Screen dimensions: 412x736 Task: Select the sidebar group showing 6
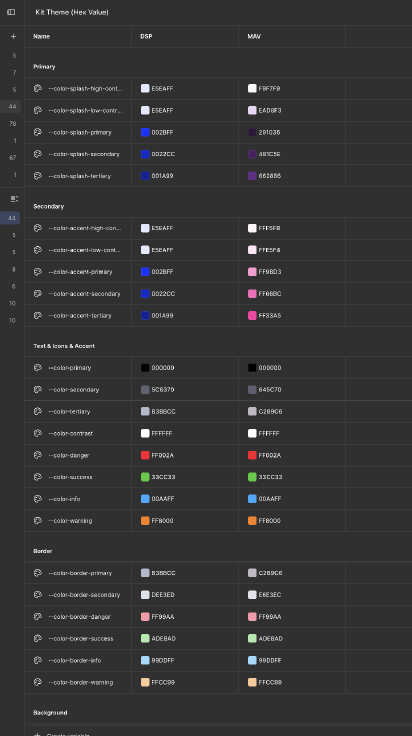tap(14, 286)
